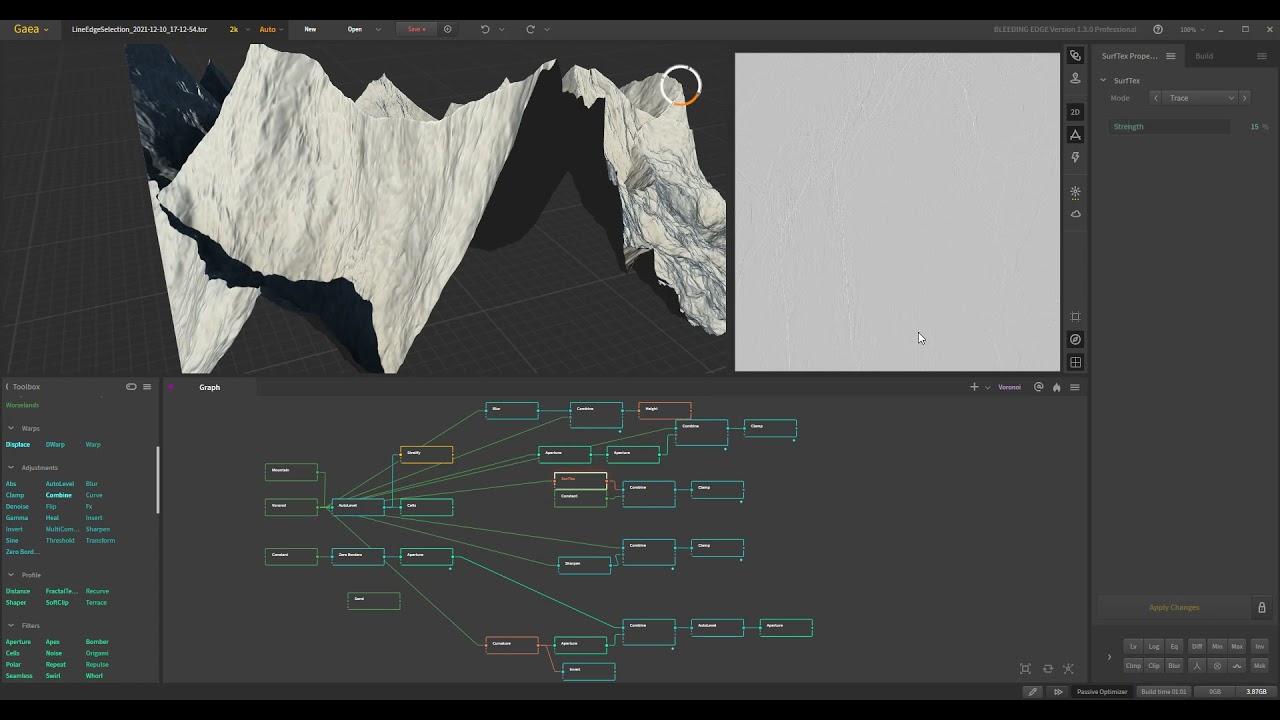Switch to the Build tab
The width and height of the screenshot is (1280, 720).
(1204, 56)
